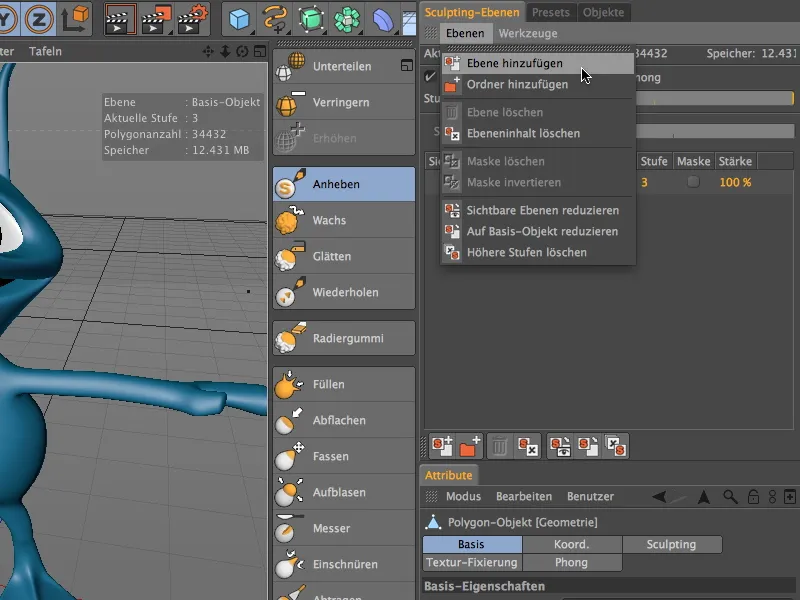Click the Verringern subdivision tool
This screenshot has height=600, width=800.
[x=343, y=102]
